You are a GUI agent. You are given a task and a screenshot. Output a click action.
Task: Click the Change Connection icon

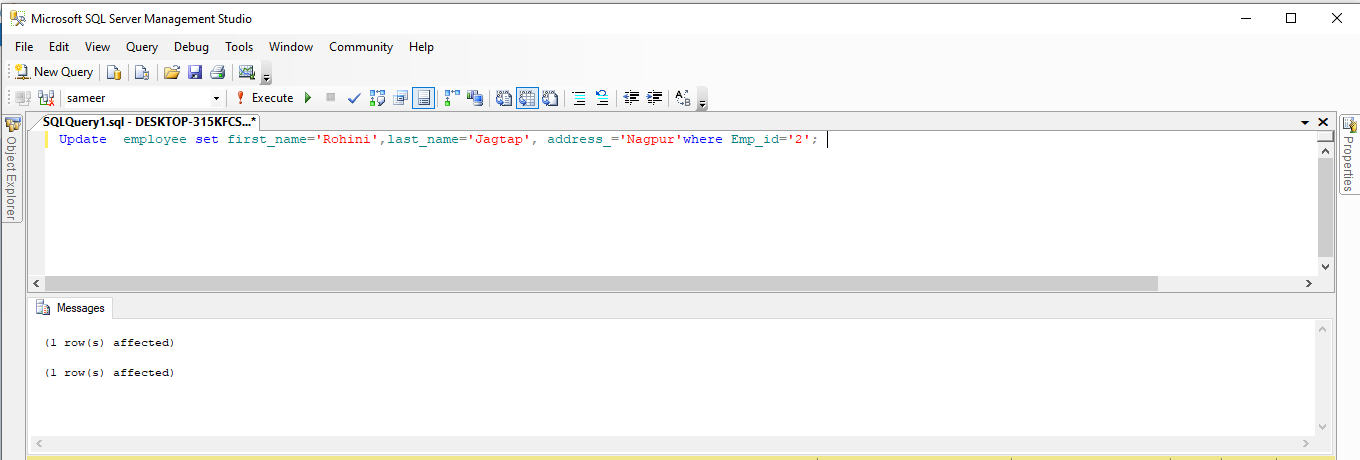click(46, 98)
